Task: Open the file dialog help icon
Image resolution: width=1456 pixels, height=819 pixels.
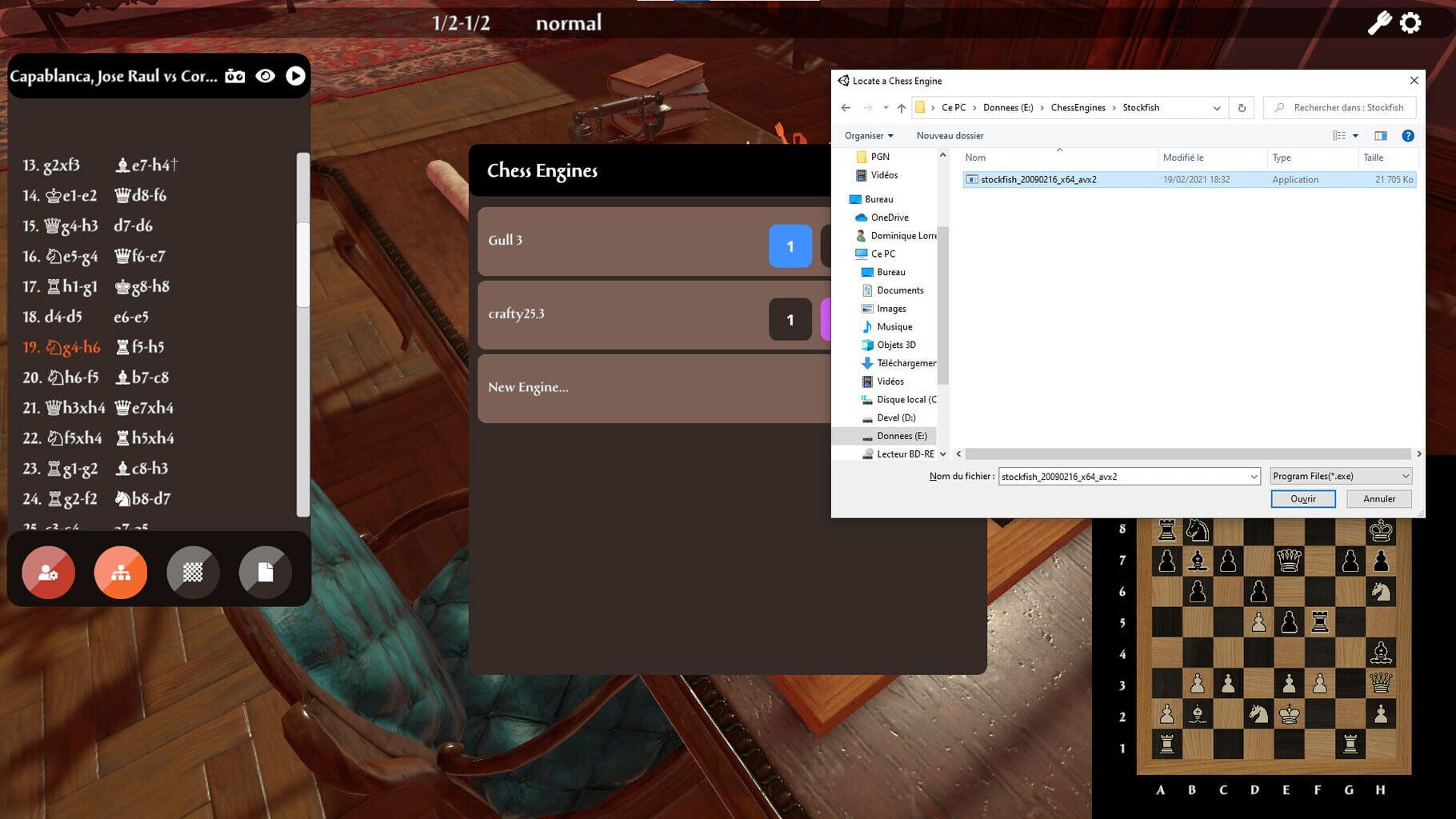Action: (1408, 136)
